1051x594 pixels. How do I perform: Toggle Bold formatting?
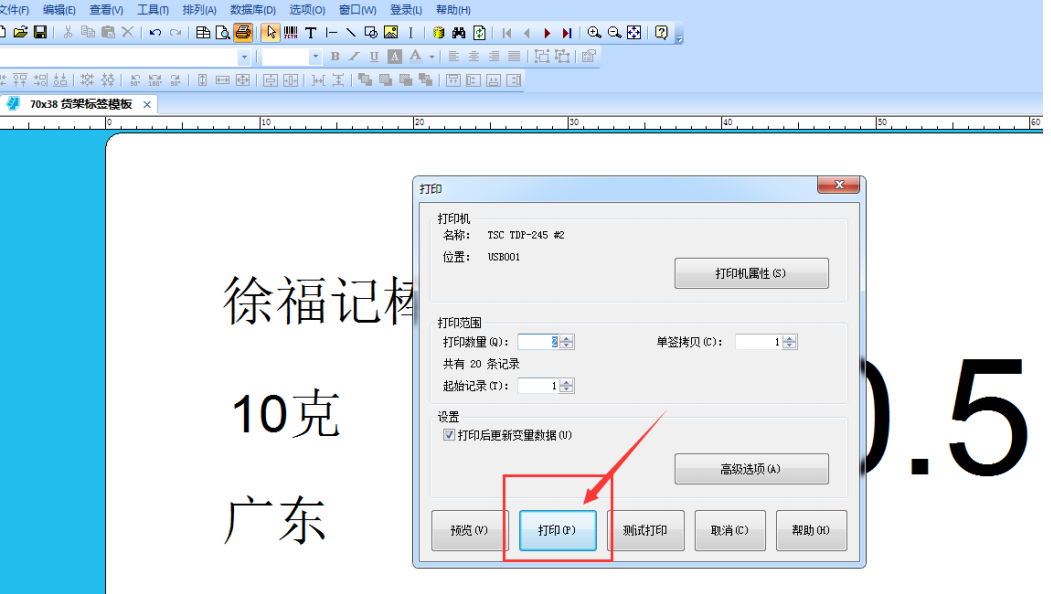click(x=334, y=56)
